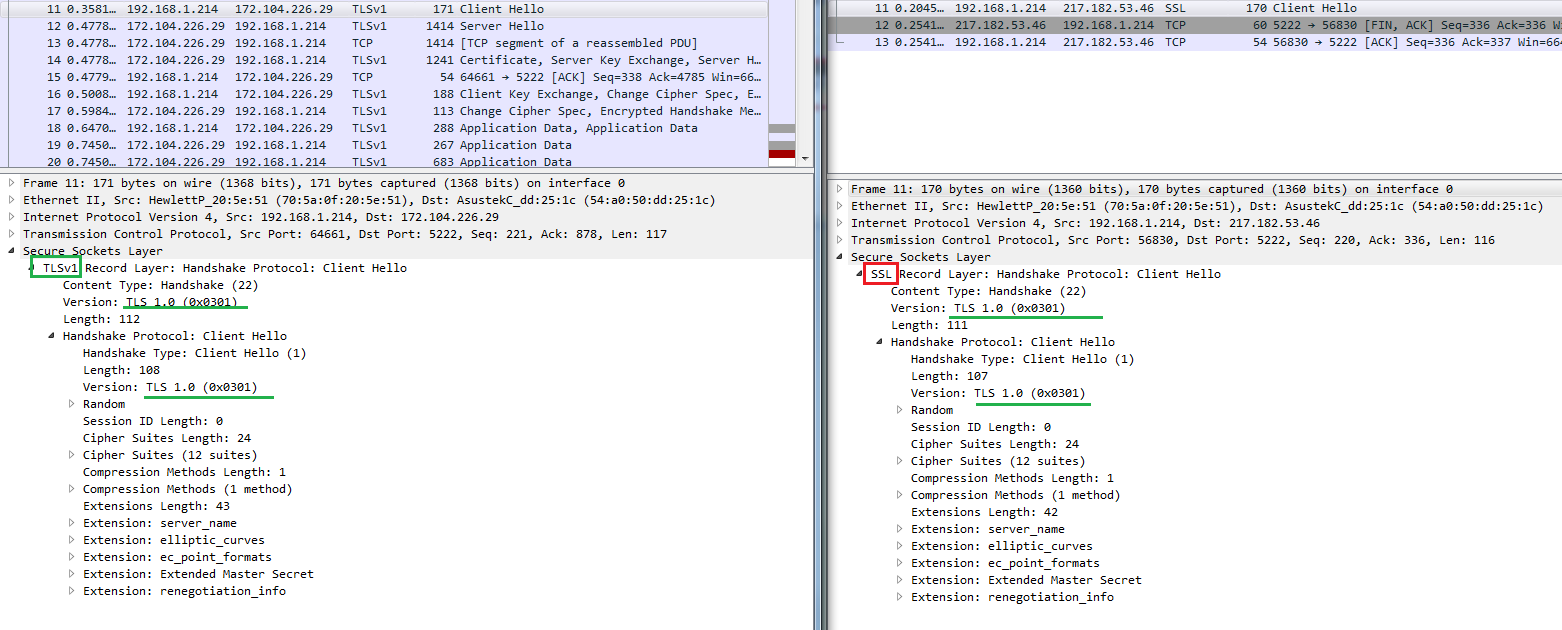Select the Length: 112 field
1562x630 pixels.
click(x=100, y=319)
